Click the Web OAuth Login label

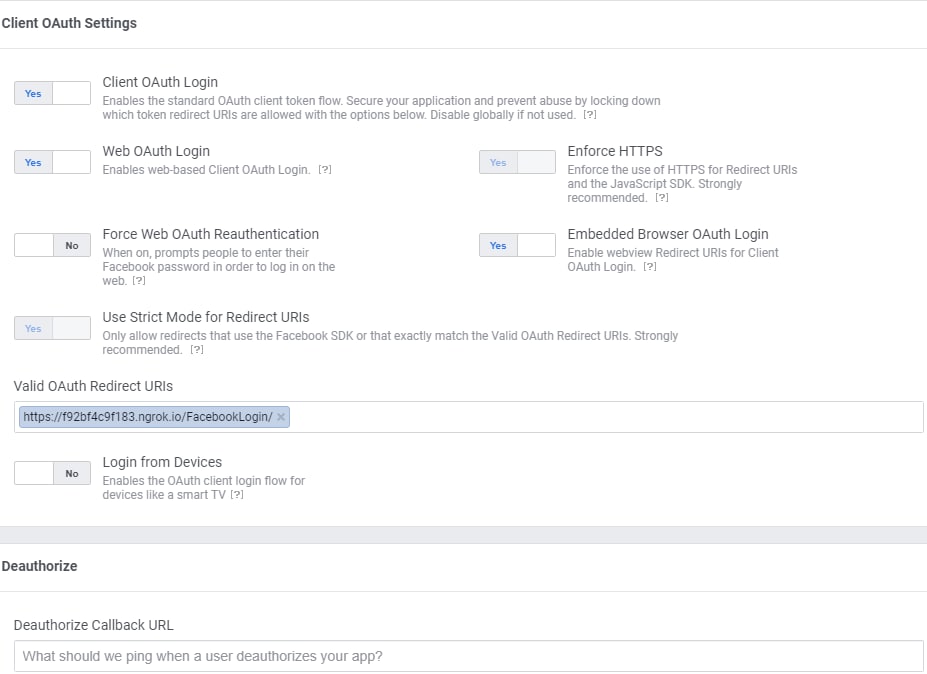tap(156, 151)
